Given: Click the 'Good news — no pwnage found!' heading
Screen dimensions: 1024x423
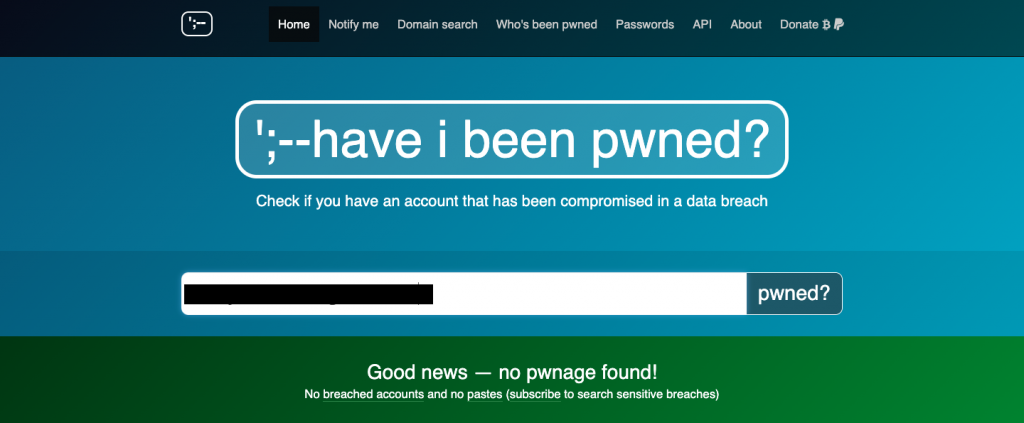Looking at the screenshot, I should (x=512, y=372).
